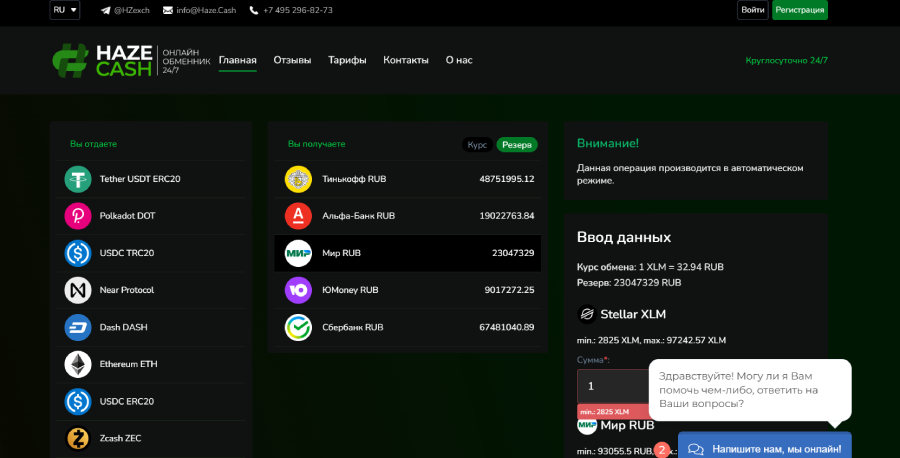Go to the Тарифы page

point(347,60)
